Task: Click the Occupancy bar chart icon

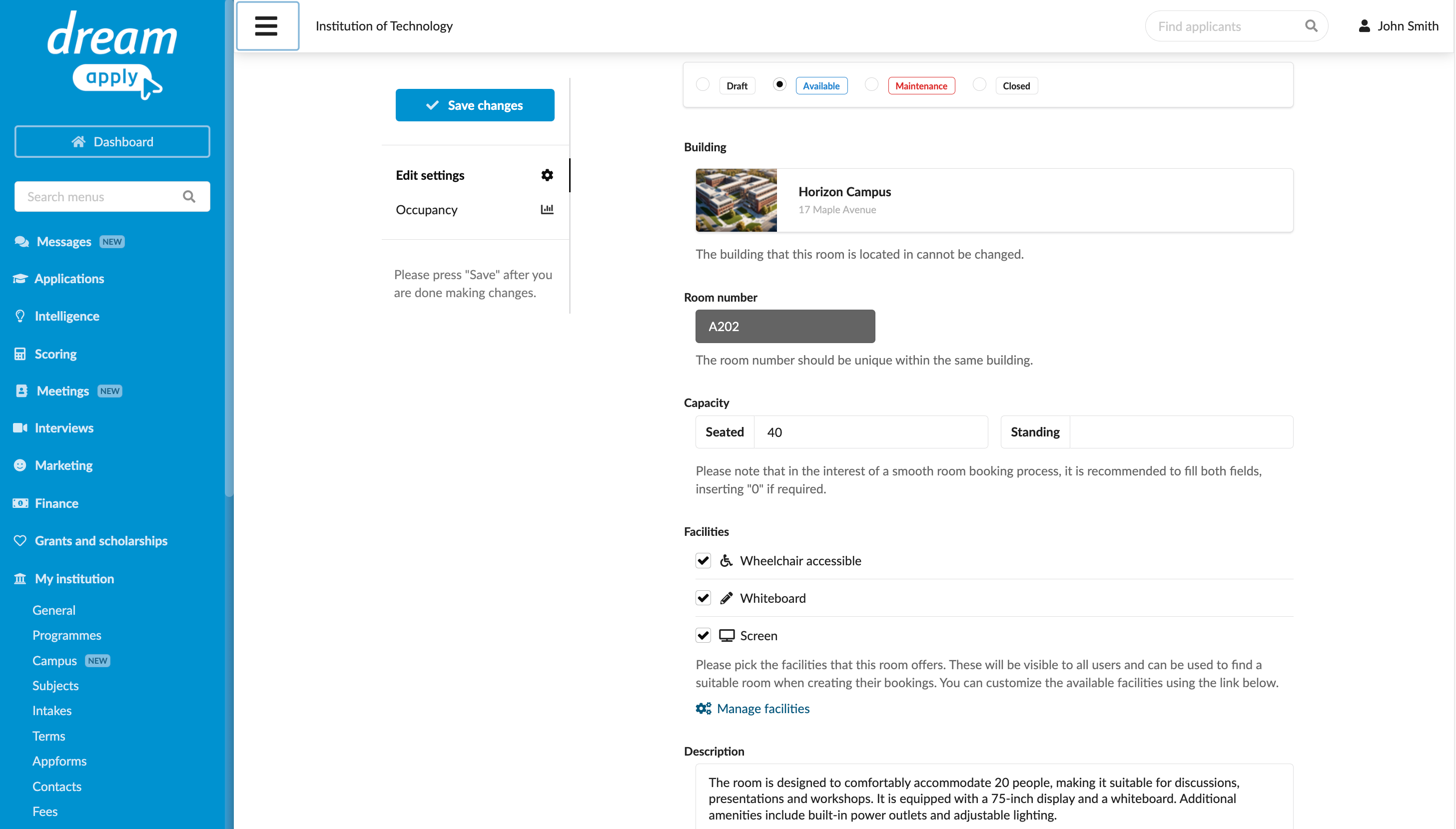Action: click(547, 210)
